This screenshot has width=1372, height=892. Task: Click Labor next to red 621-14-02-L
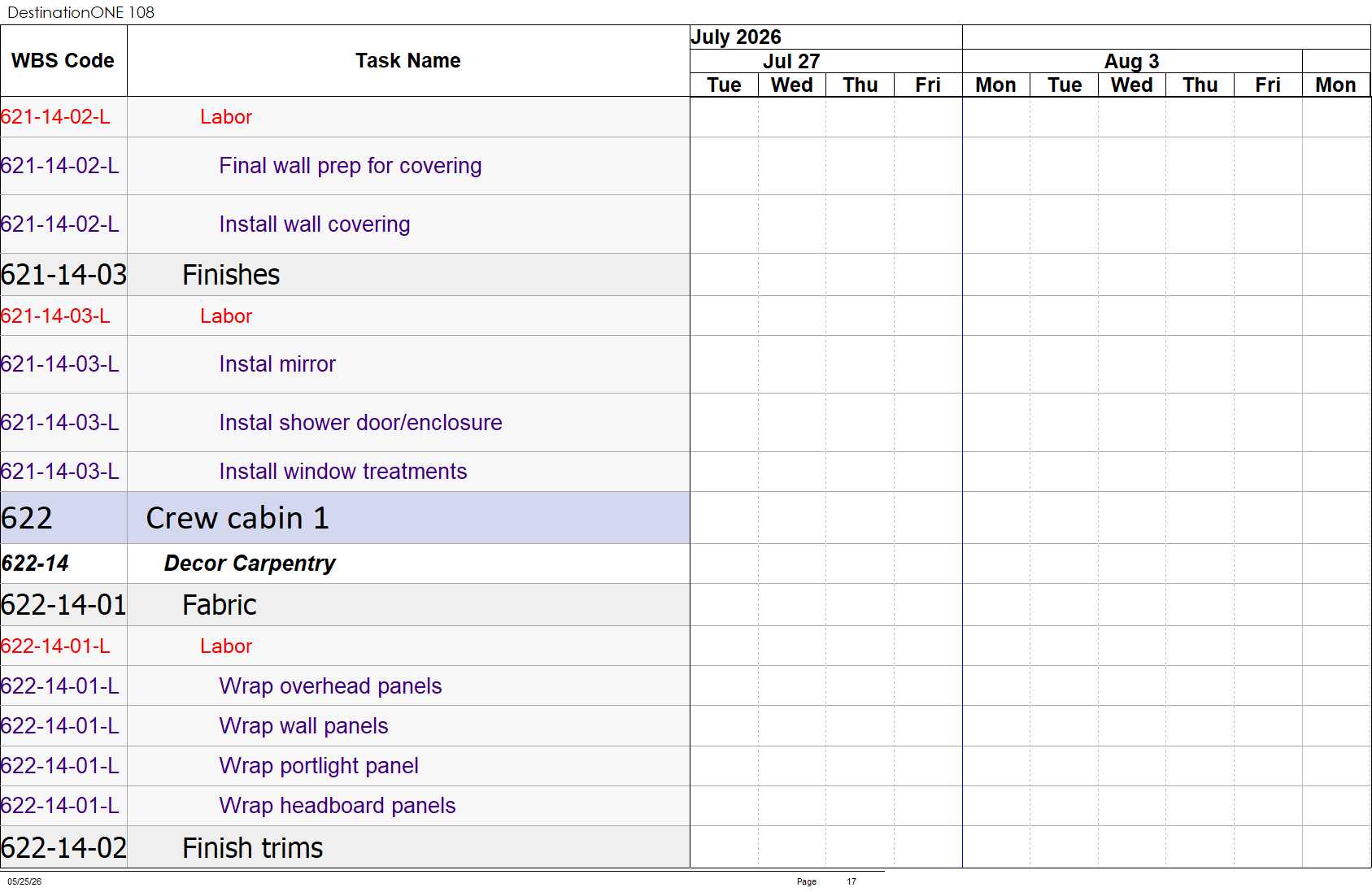tap(226, 117)
